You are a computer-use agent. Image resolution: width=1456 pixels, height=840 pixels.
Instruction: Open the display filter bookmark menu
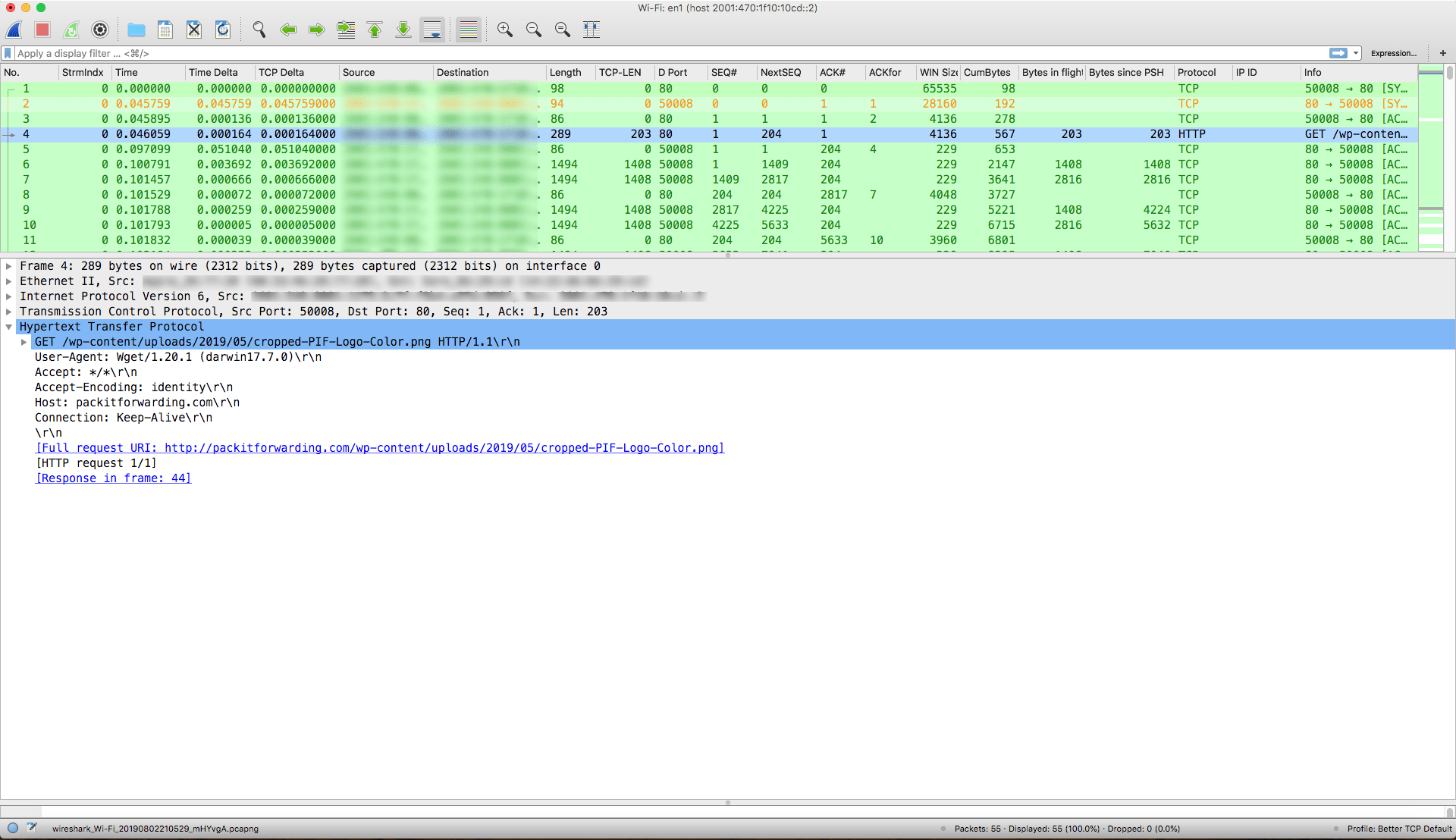pos(8,53)
